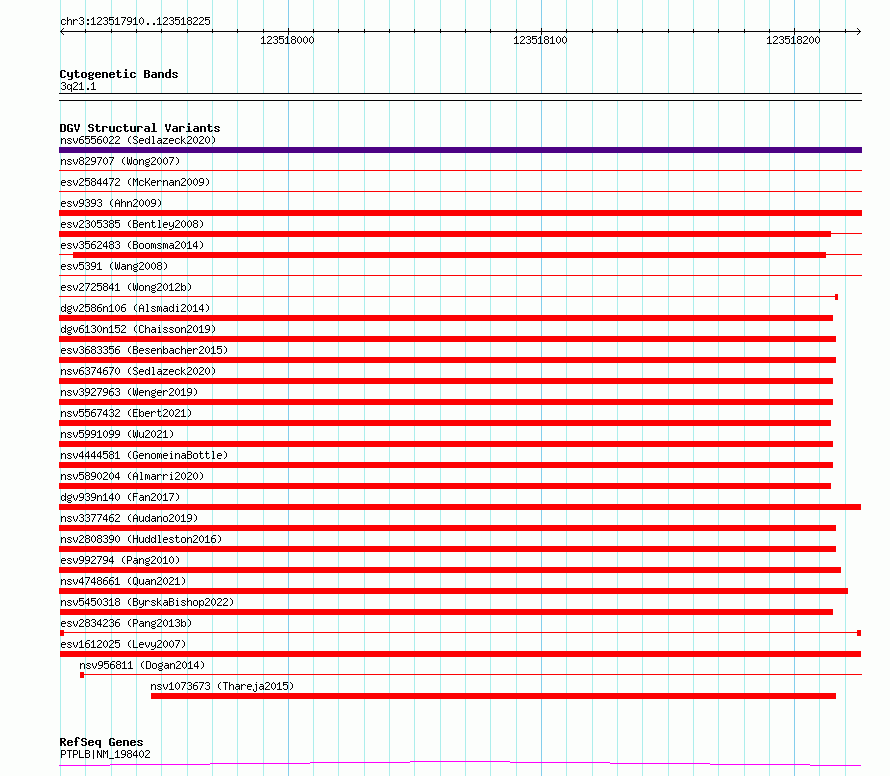Click the dgv2586n106 (Alsmadi2014) label

pyautogui.click(x=135, y=308)
